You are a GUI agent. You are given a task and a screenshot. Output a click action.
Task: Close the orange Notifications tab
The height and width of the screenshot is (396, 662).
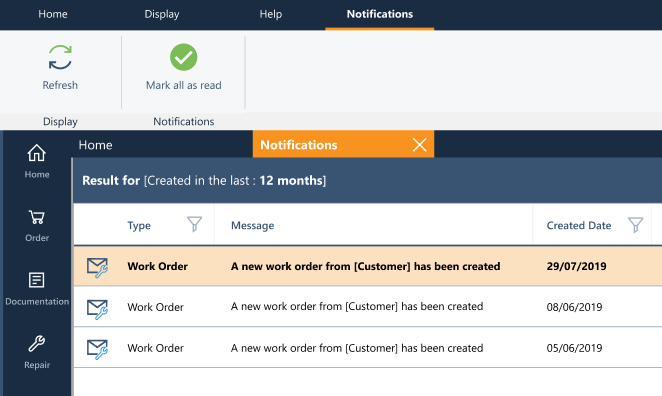pyautogui.click(x=419, y=145)
